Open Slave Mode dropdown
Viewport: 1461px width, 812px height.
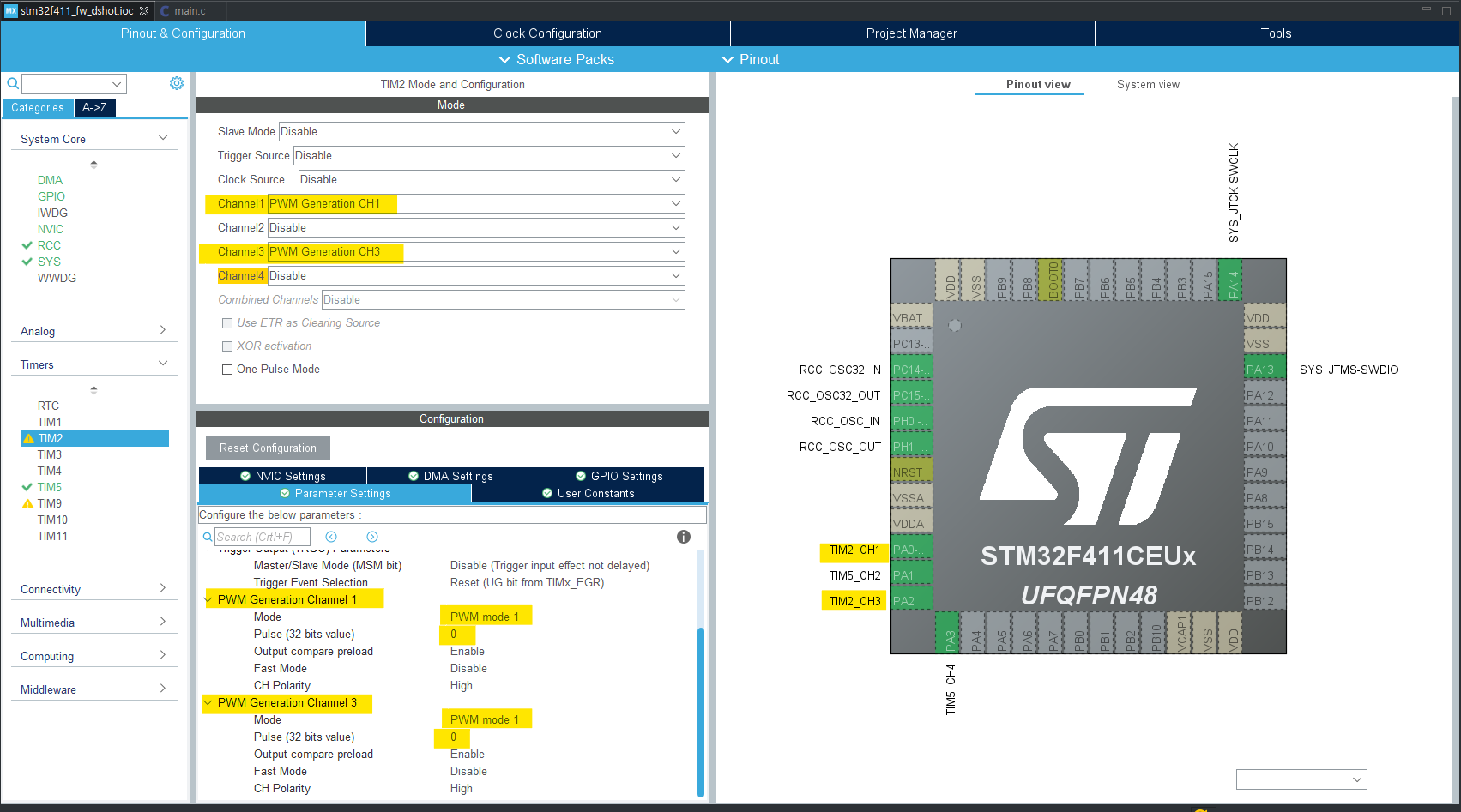tap(481, 131)
